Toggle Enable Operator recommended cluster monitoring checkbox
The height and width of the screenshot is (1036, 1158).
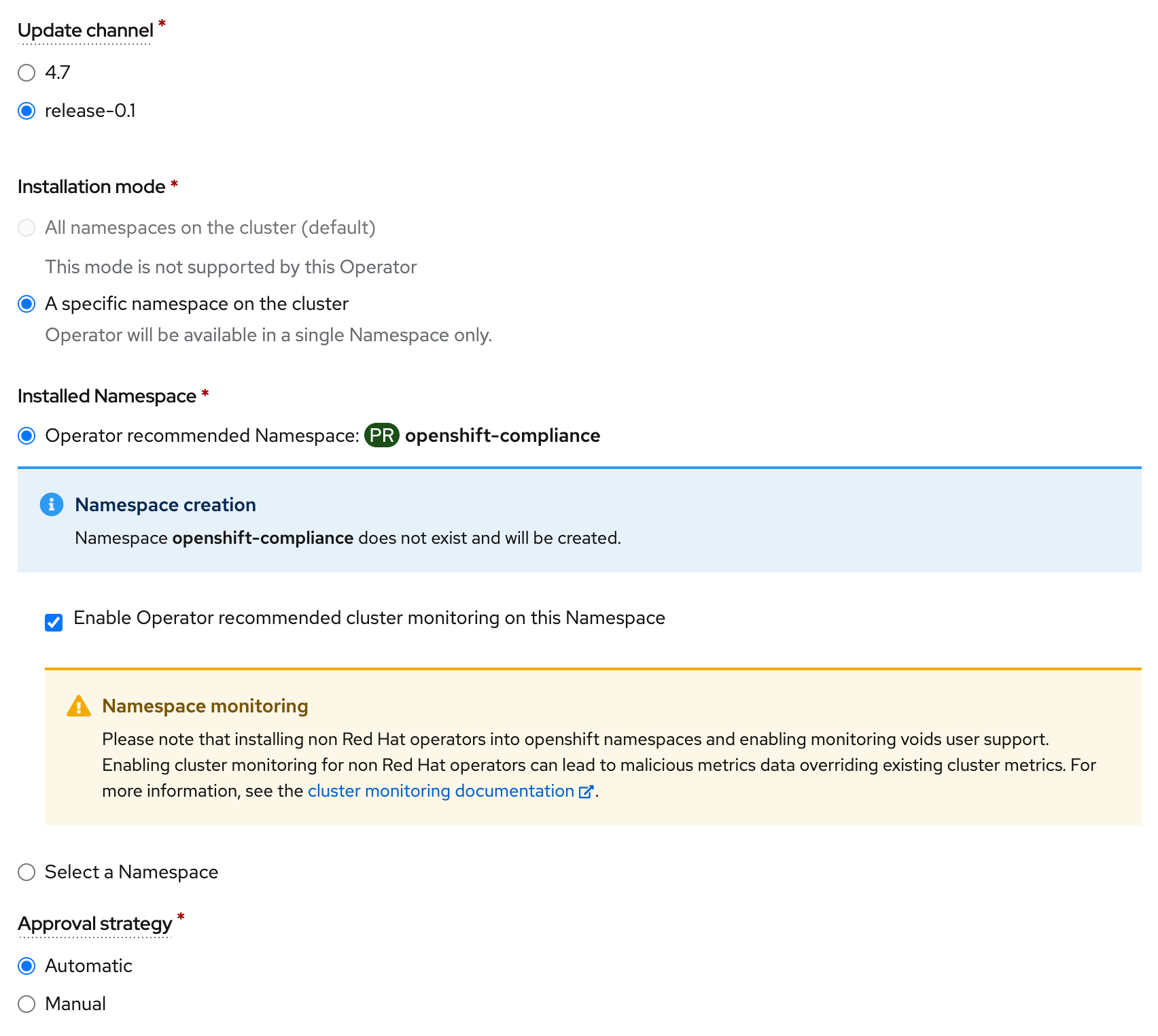54,622
